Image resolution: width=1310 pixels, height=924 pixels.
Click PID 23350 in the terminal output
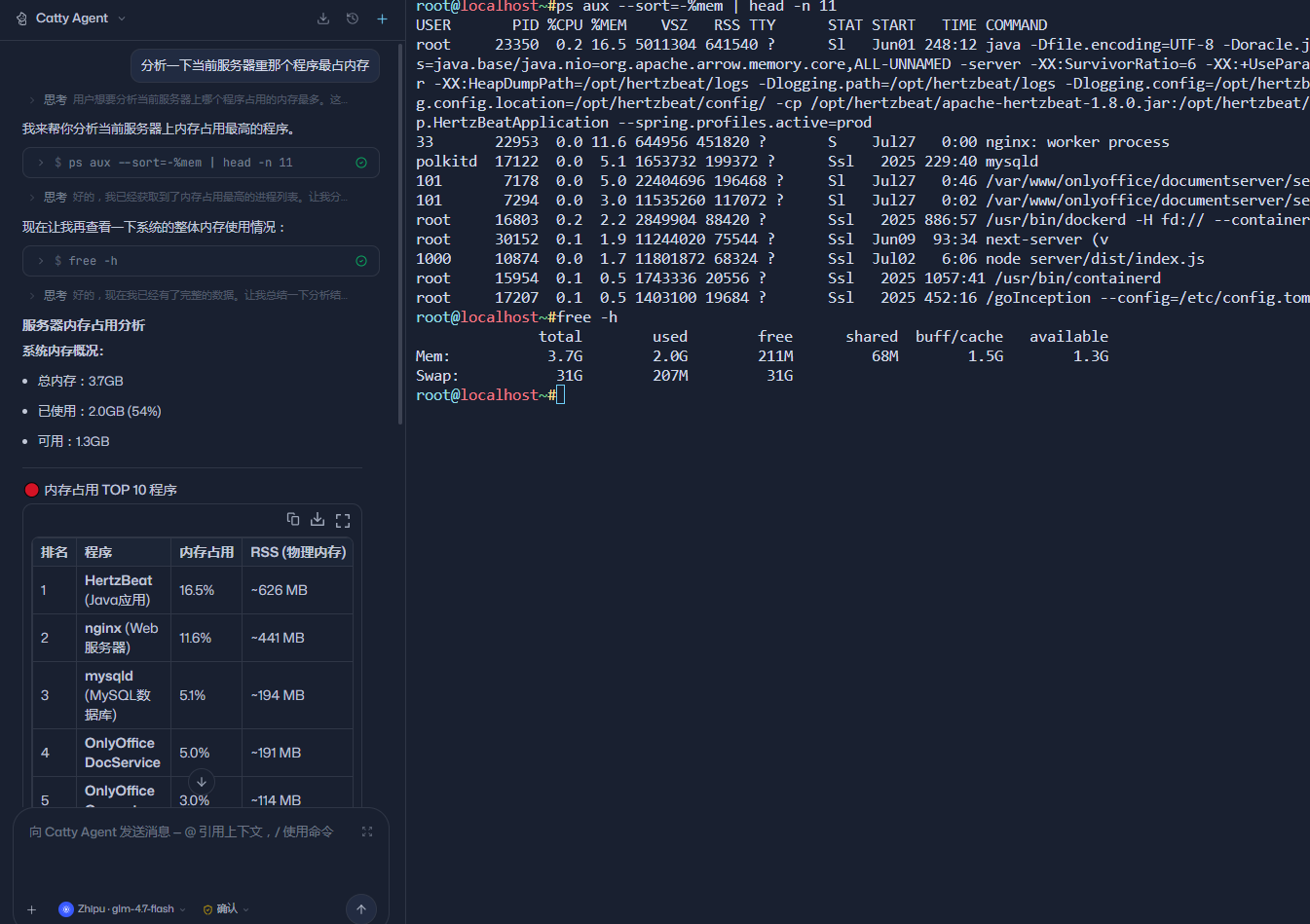coord(517,45)
